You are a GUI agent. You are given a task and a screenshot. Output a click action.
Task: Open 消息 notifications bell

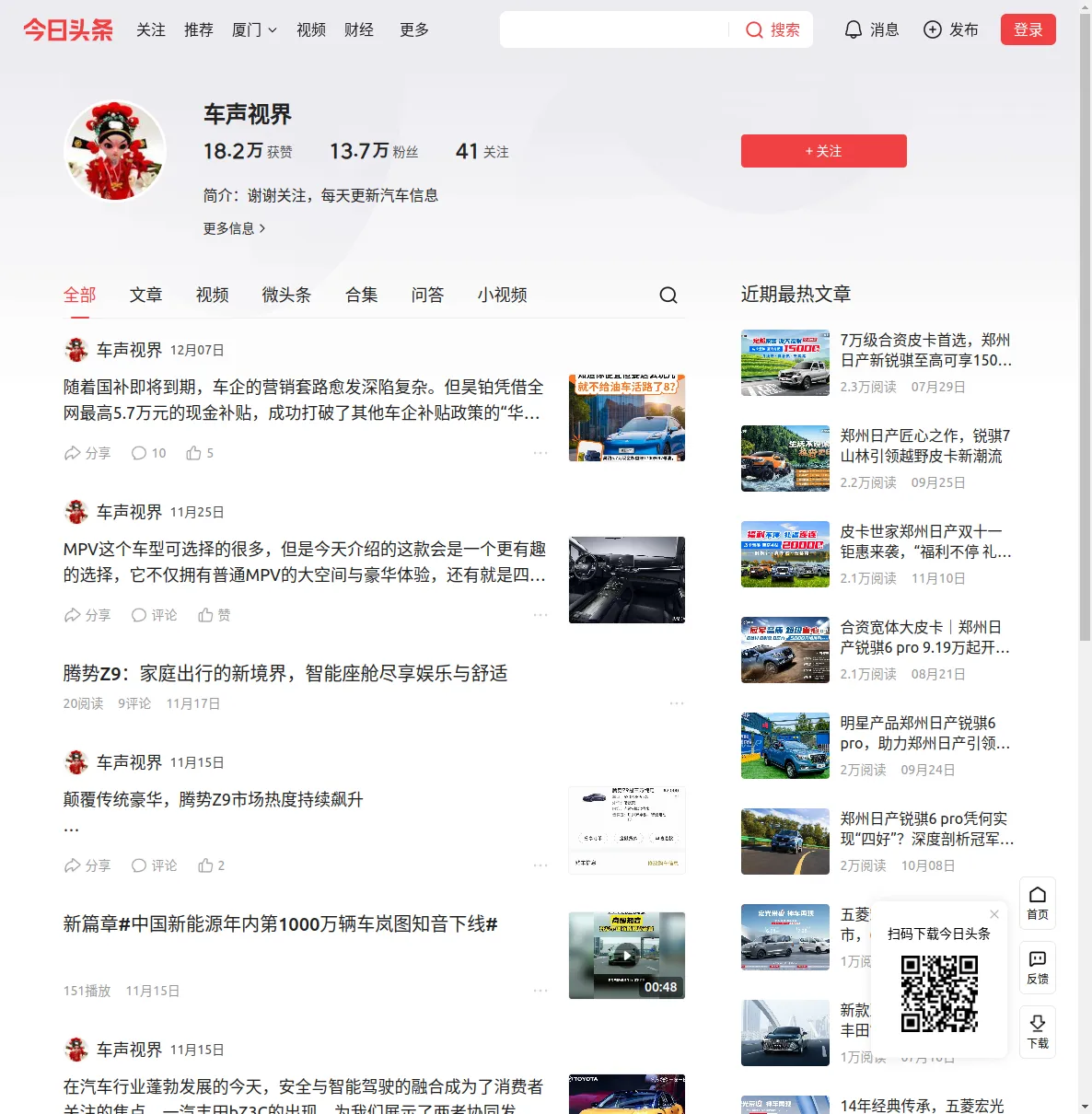(871, 29)
